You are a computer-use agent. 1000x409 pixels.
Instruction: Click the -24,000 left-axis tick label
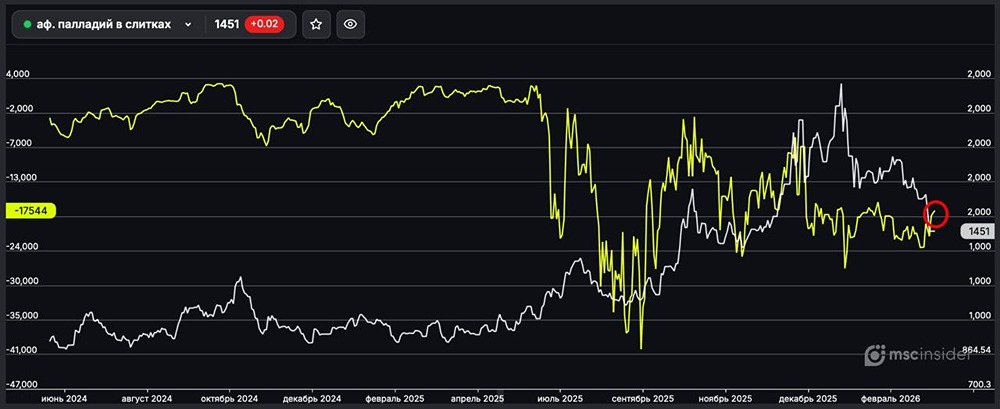(20, 247)
